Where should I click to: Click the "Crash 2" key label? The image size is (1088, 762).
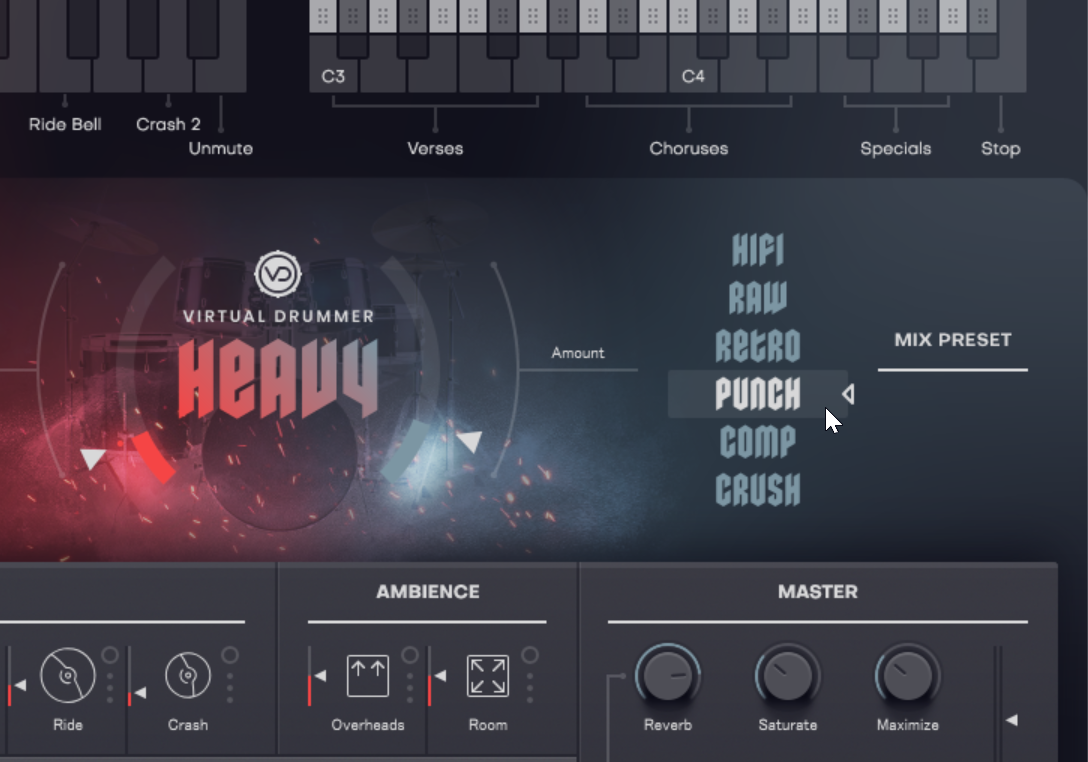(168, 124)
